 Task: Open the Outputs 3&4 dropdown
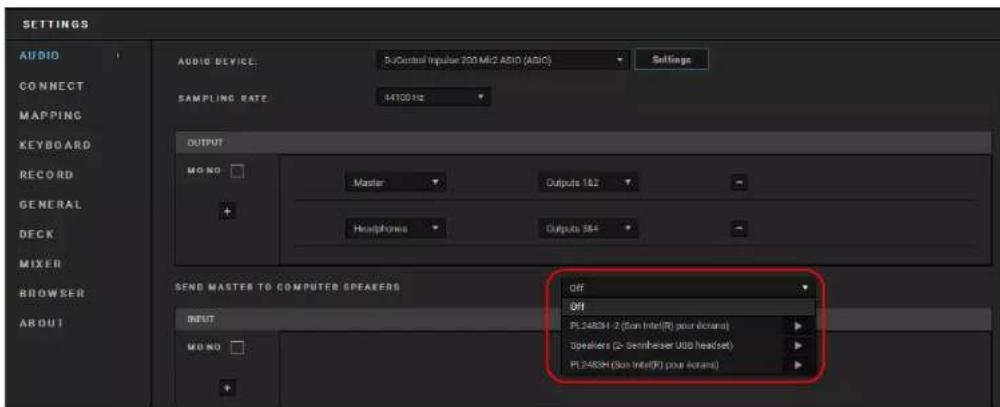click(588, 228)
